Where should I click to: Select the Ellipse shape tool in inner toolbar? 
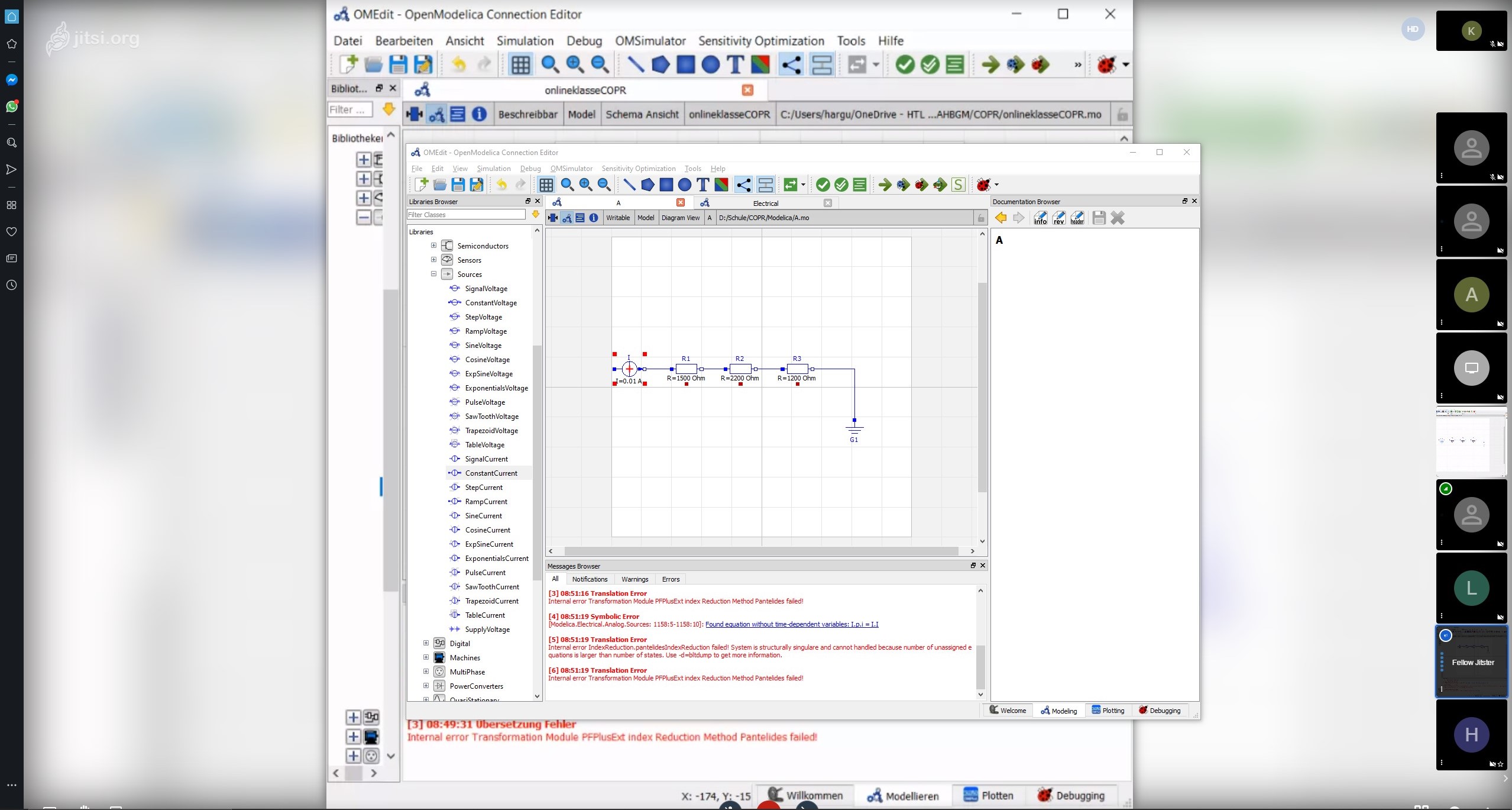coord(684,185)
